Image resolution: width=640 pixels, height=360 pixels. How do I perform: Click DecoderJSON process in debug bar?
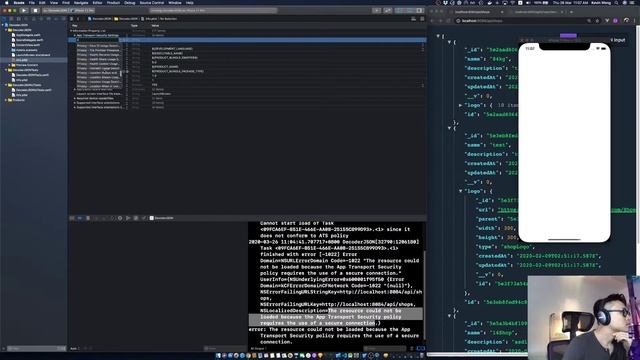pos(162,218)
